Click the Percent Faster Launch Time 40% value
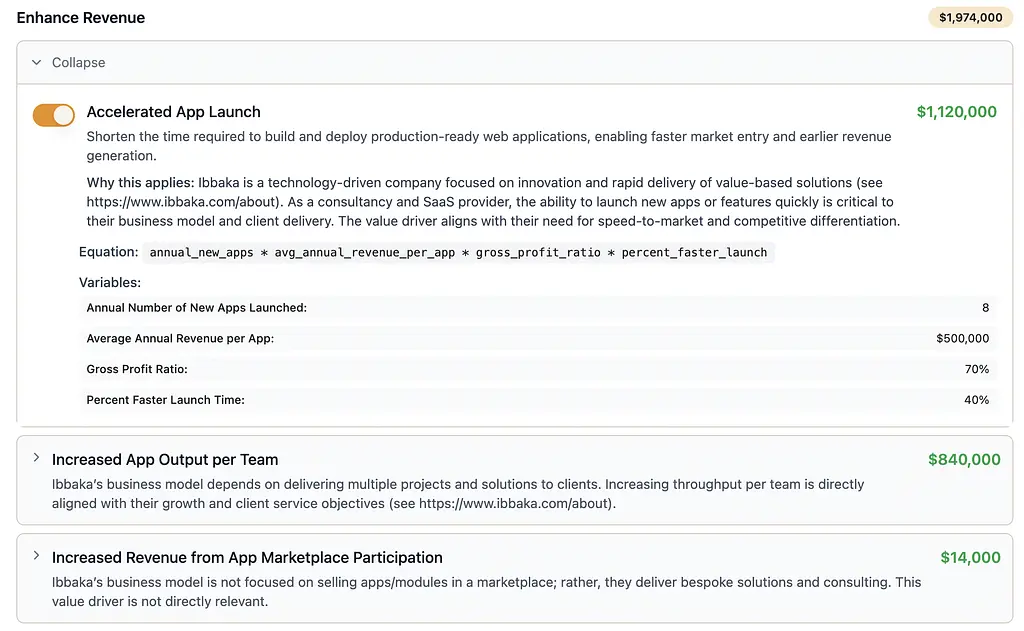Screen dimensions: 1024x631 (x=976, y=400)
